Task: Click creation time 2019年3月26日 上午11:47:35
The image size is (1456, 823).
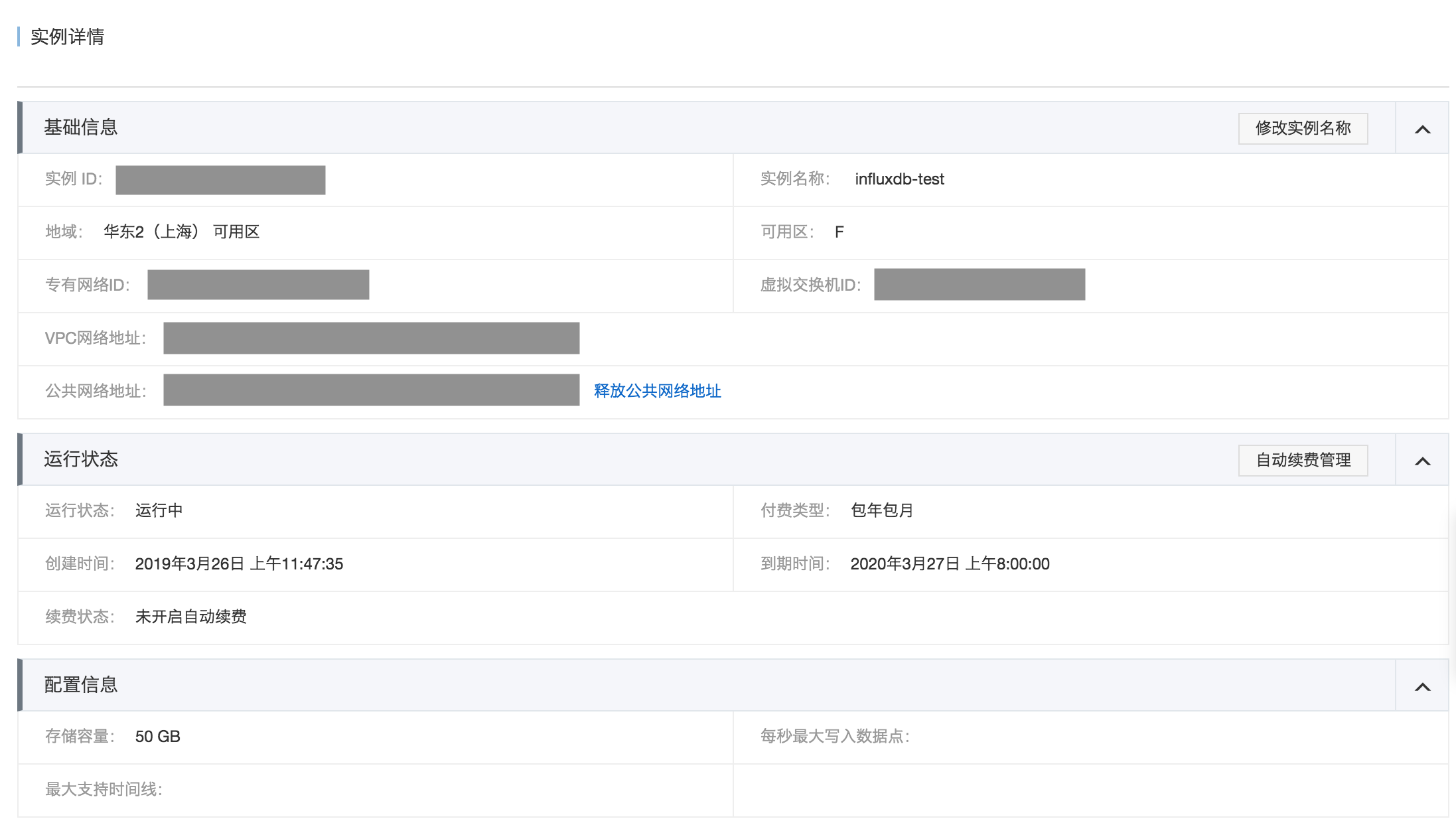Action: pyautogui.click(x=239, y=564)
